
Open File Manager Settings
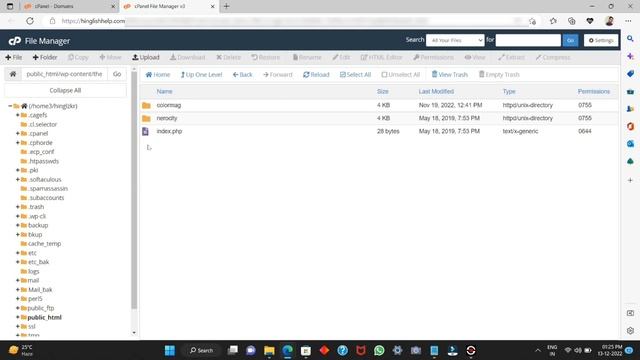tap(601, 40)
